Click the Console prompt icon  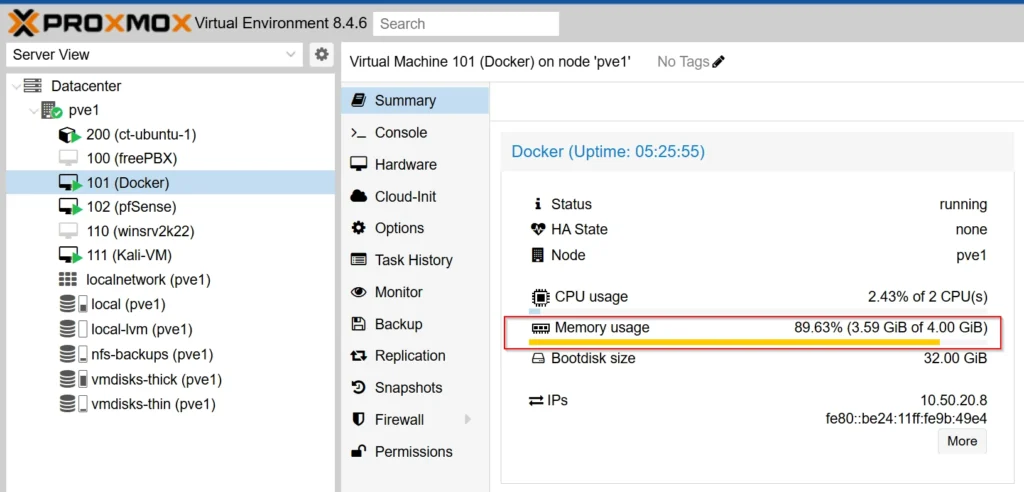358,133
